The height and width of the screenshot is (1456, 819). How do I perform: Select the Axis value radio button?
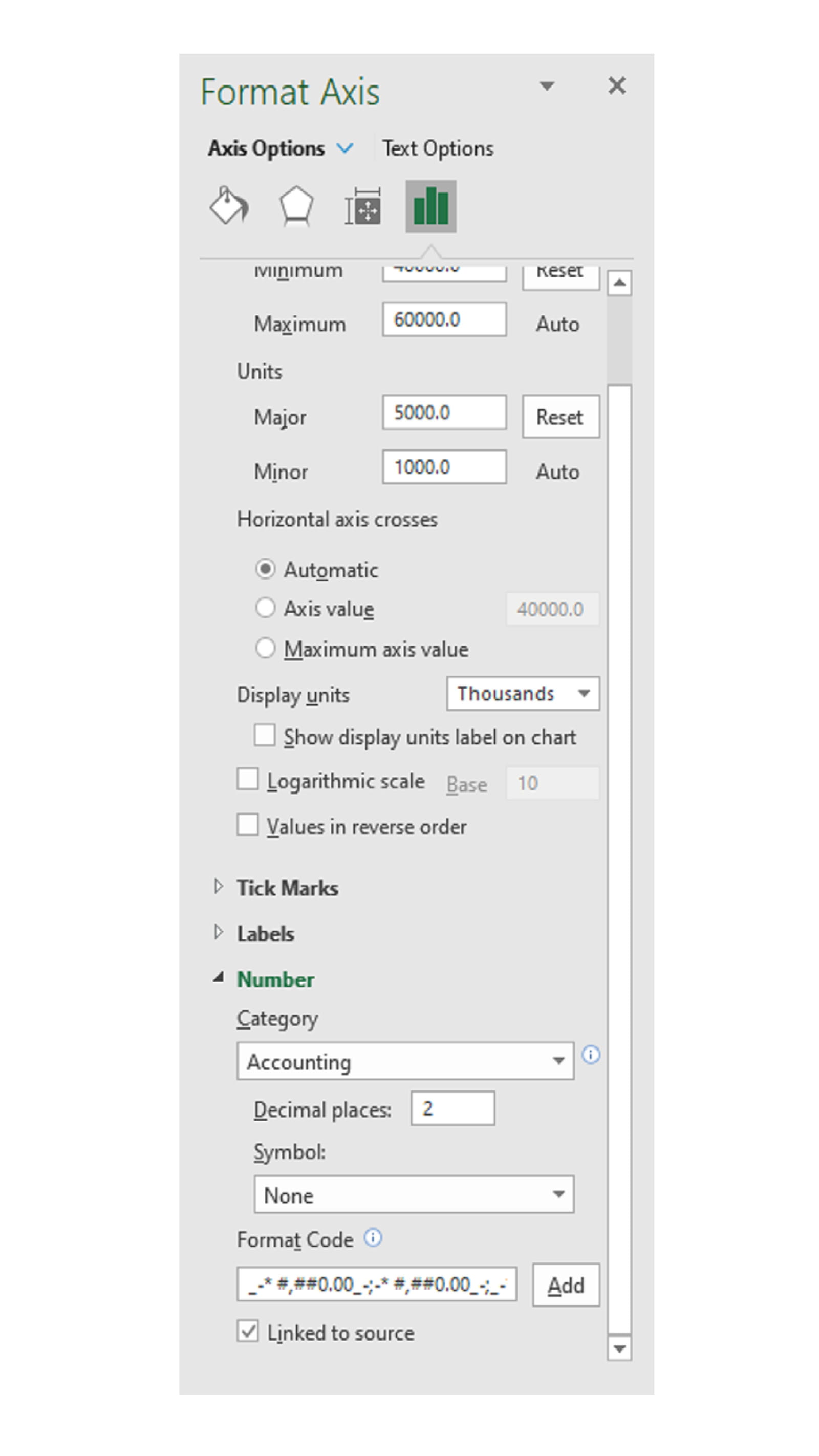pyautogui.click(x=265, y=608)
